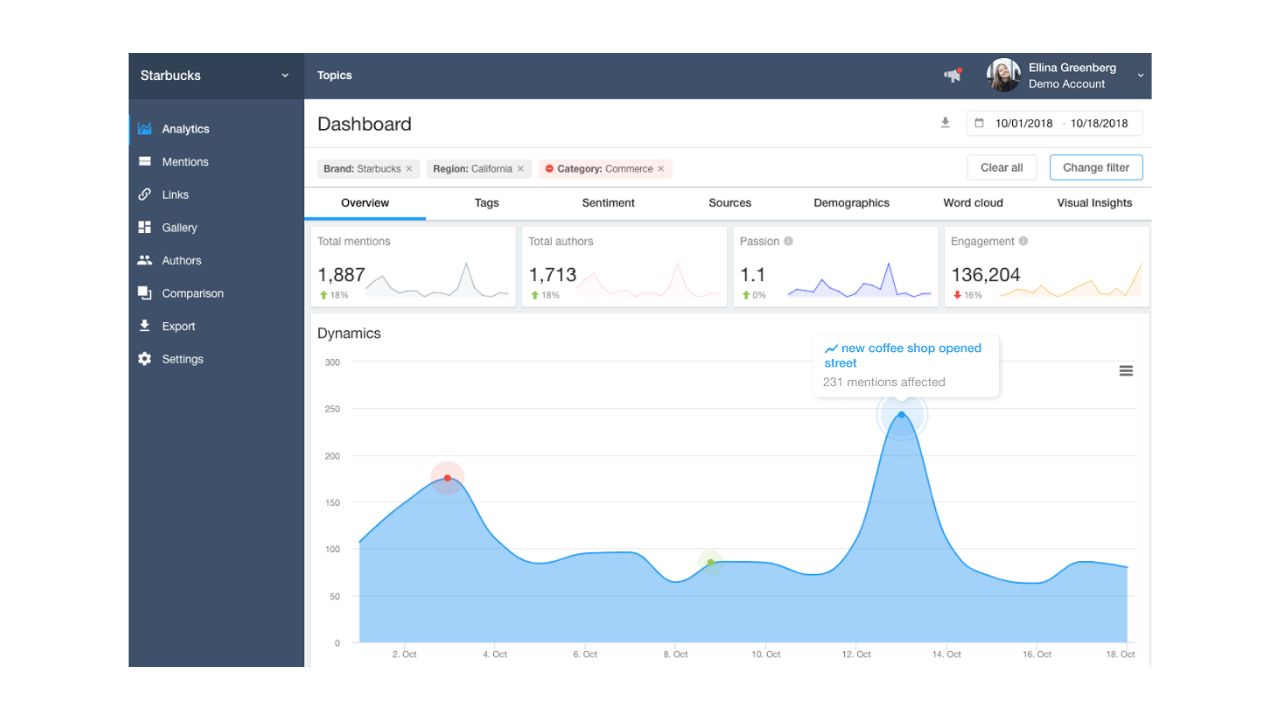The width and height of the screenshot is (1280, 720).
Task: Click the 1,713 total authors value
Action: click(552, 275)
